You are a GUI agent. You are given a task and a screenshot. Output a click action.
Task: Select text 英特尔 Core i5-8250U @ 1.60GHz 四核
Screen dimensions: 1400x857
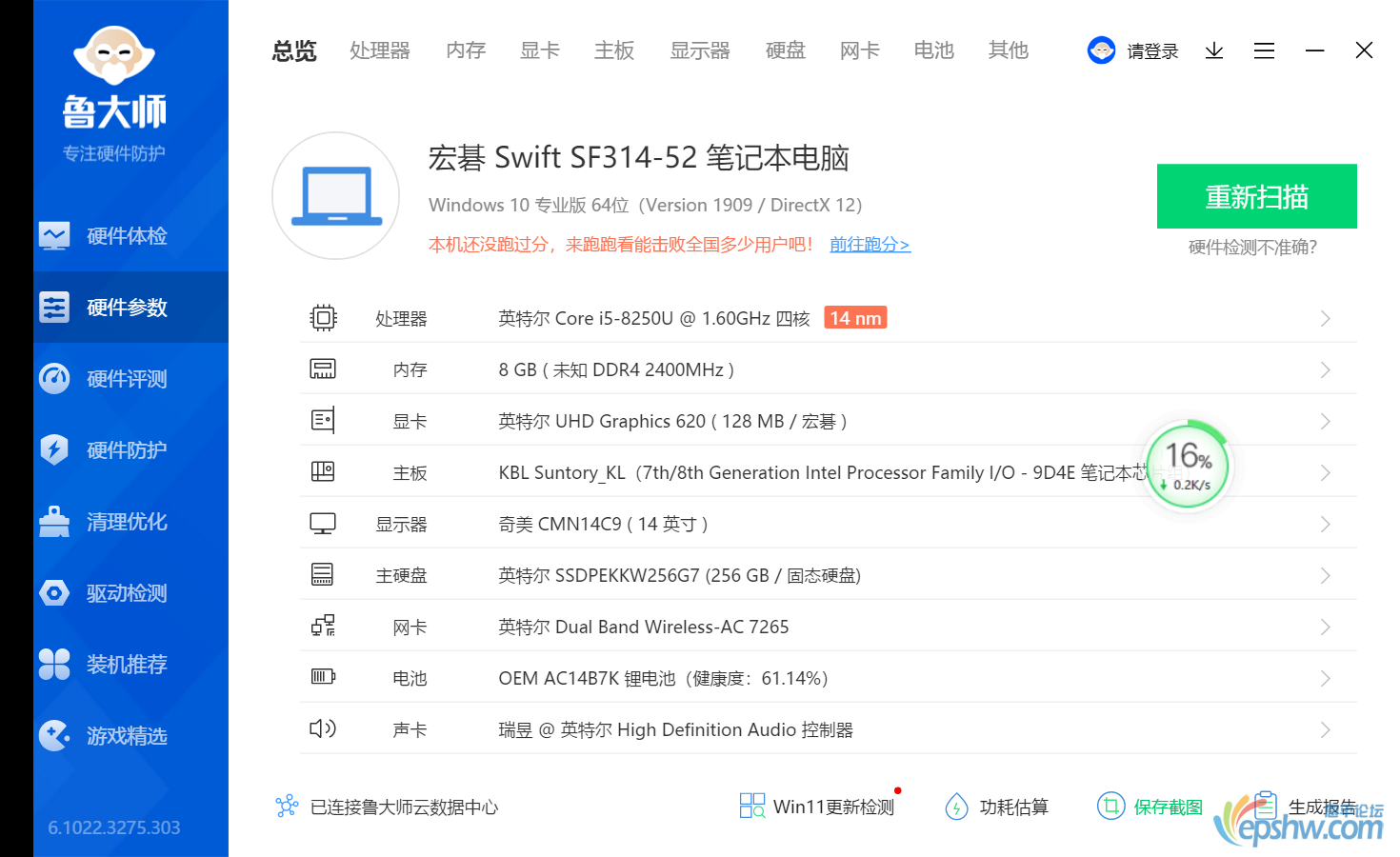(x=654, y=318)
